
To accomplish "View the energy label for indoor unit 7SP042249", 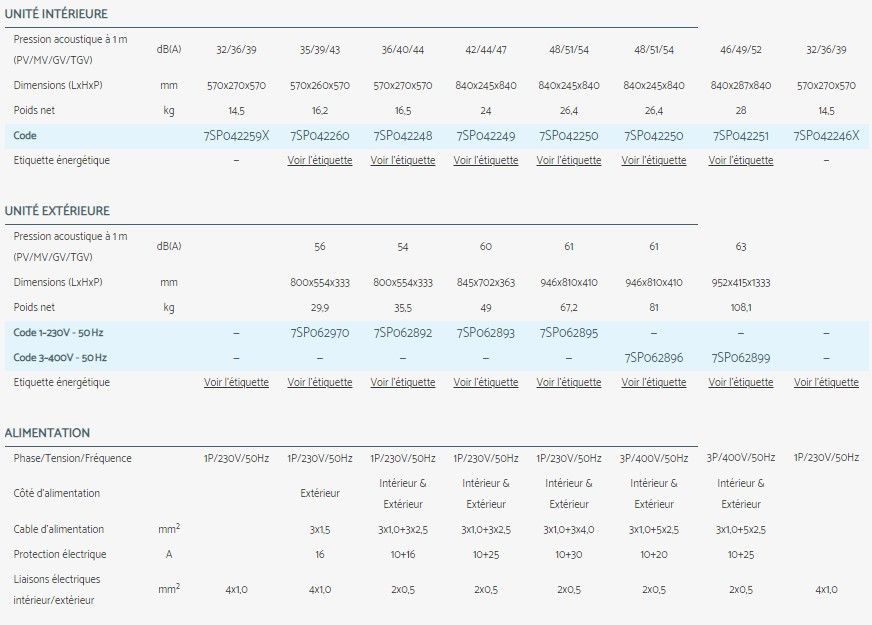I will tap(486, 160).
